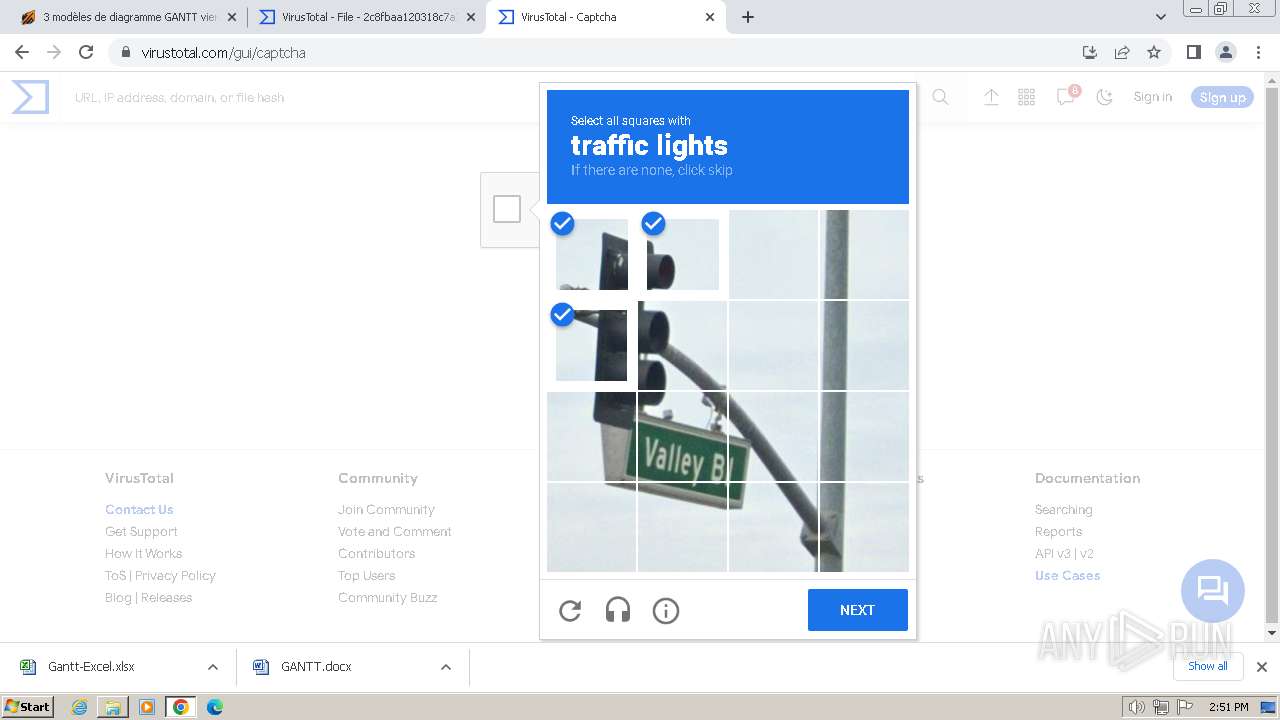
Task: Open Top Users link
Action: [x=366, y=575]
